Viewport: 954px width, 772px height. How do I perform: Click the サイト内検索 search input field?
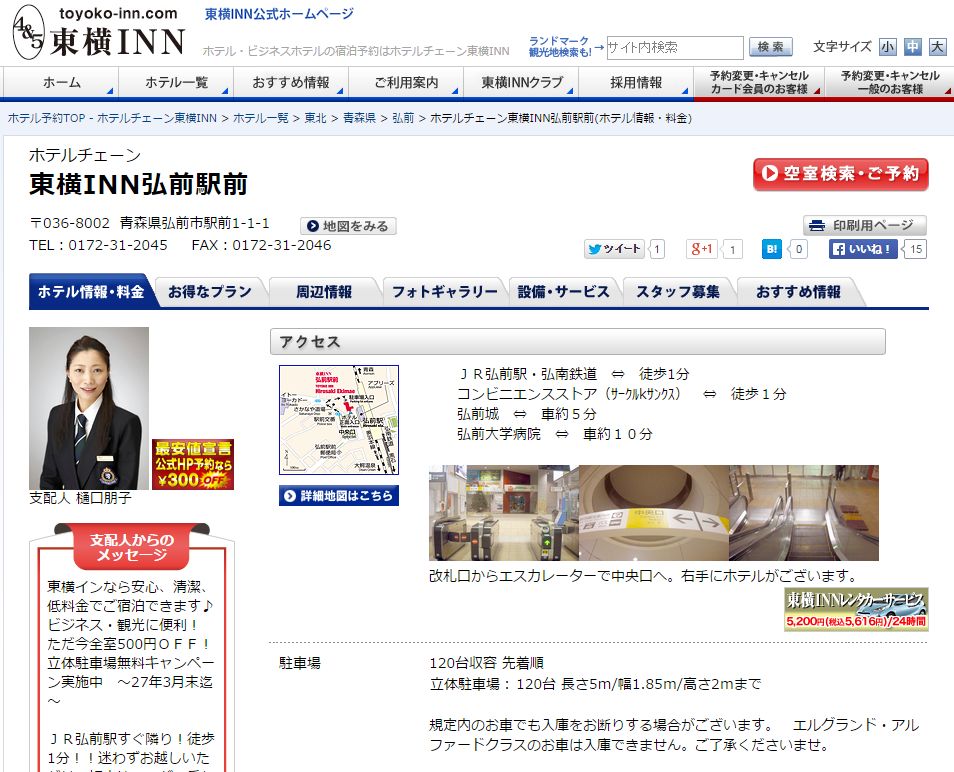(675, 47)
